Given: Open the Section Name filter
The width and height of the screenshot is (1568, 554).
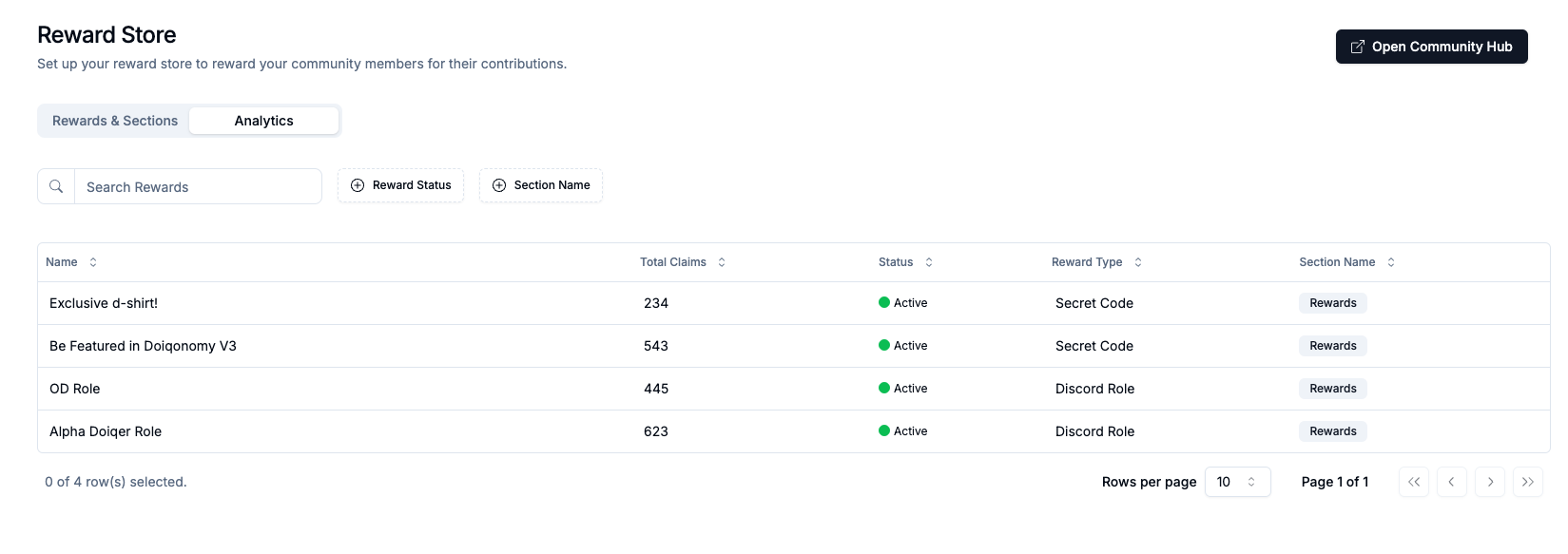Looking at the screenshot, I should [540, 185].
